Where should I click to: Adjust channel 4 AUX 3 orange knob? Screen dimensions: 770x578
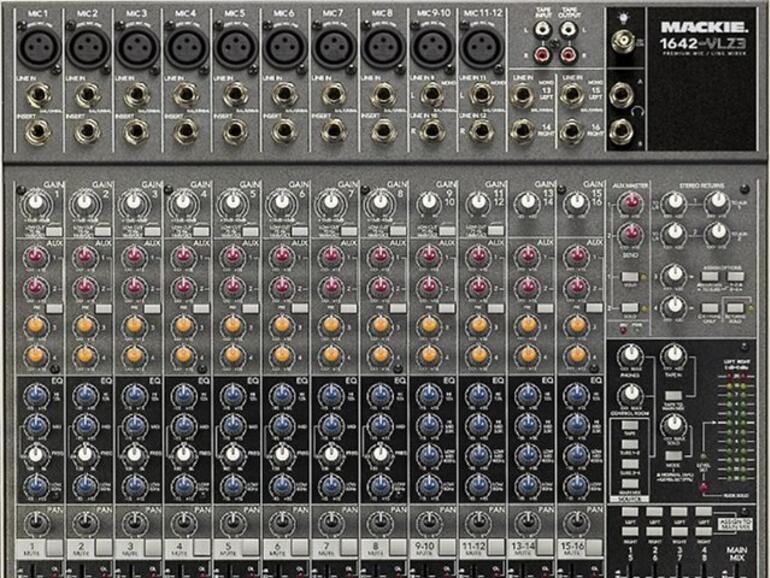[184, 325]
